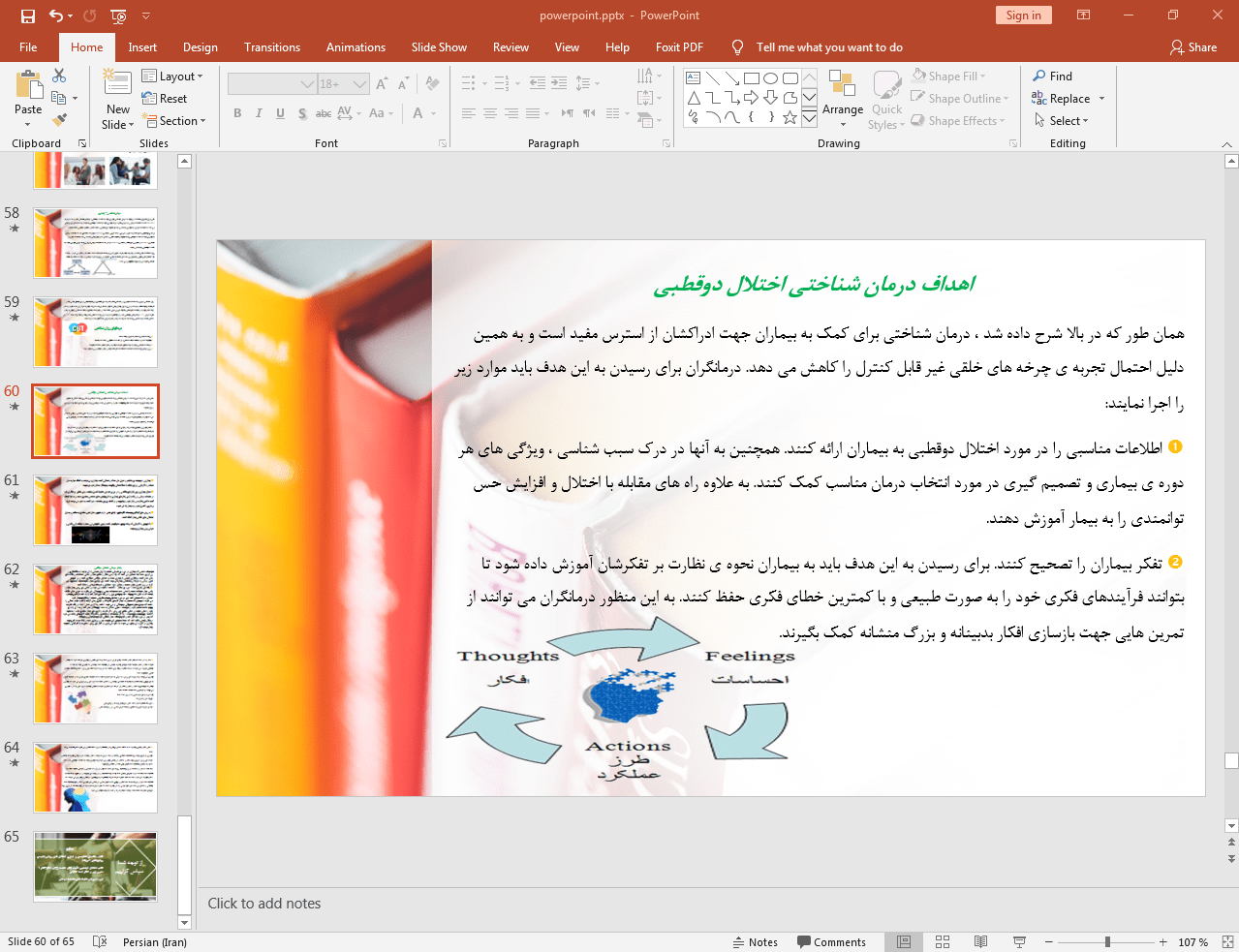Open the Layout dropdown

tap(172, 77)
